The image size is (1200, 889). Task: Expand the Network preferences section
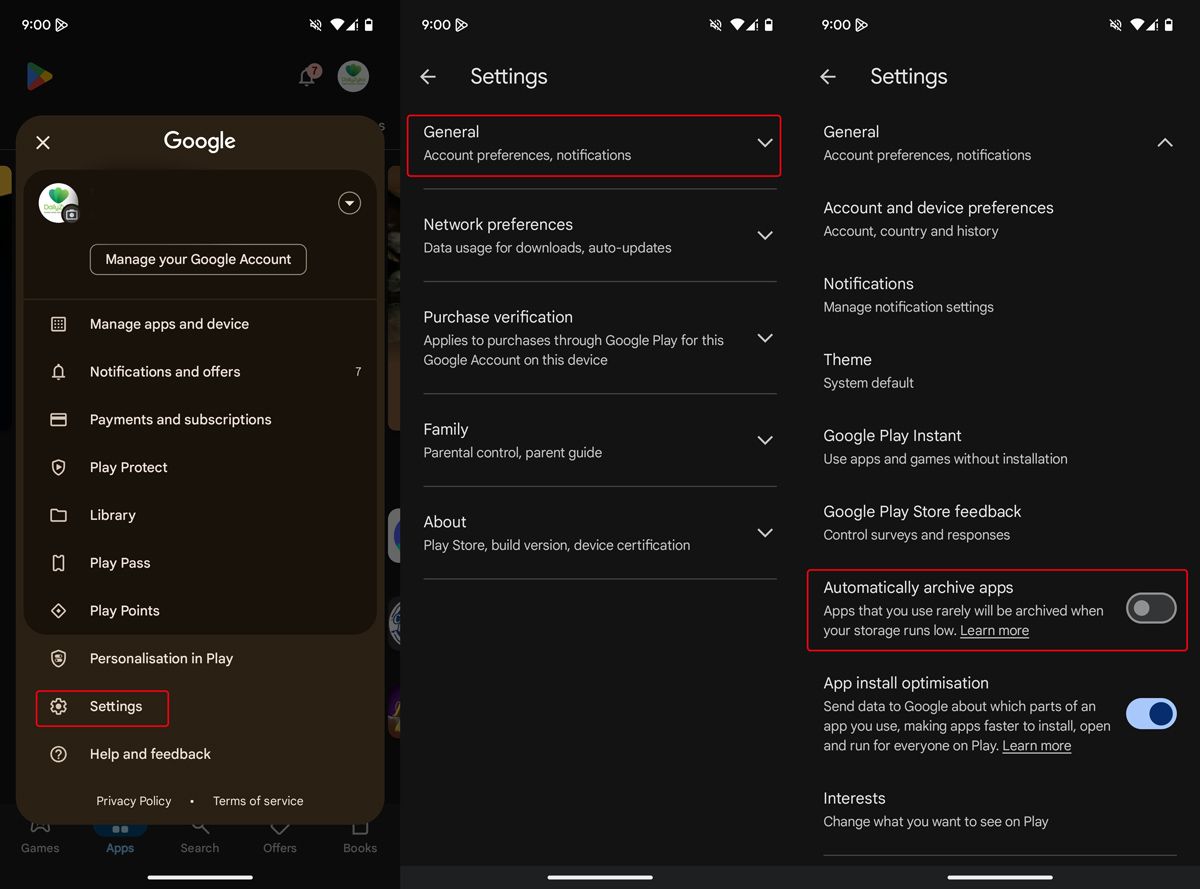click(x=598, y=235)
